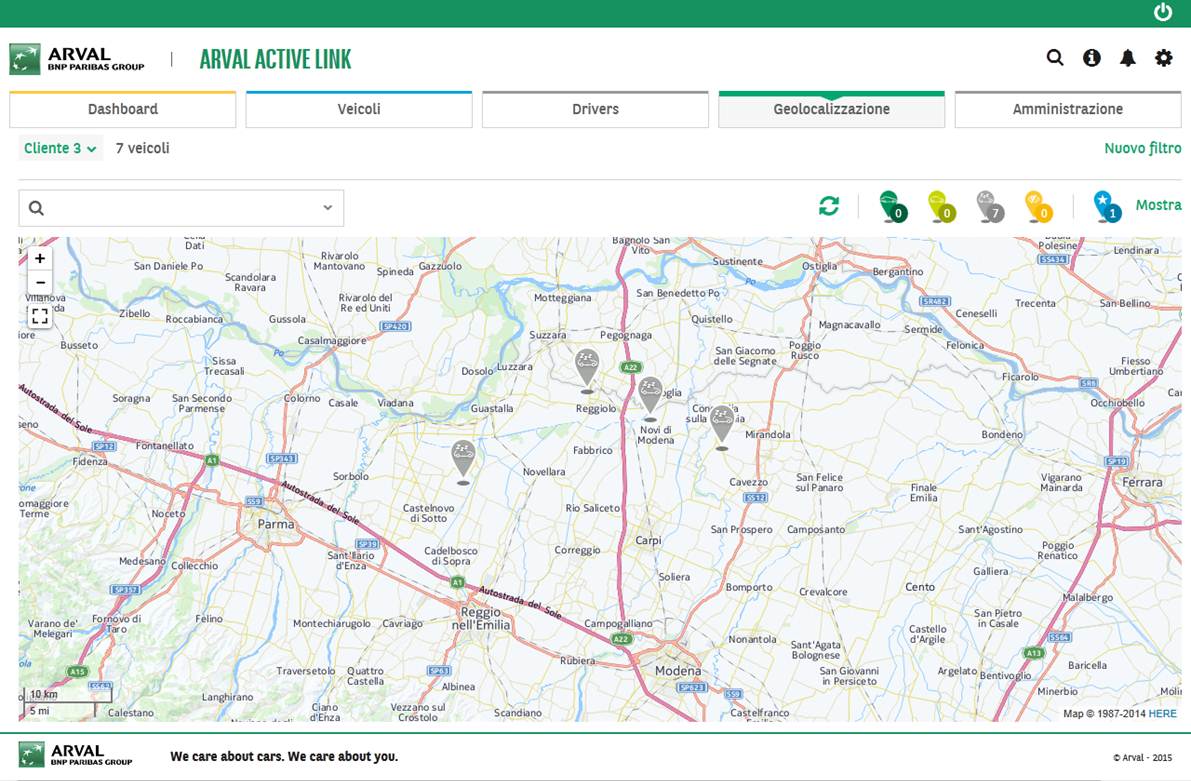Filter by gray parked vehicle pin showing 7
1191x781 pixels.
pos(990,206)
